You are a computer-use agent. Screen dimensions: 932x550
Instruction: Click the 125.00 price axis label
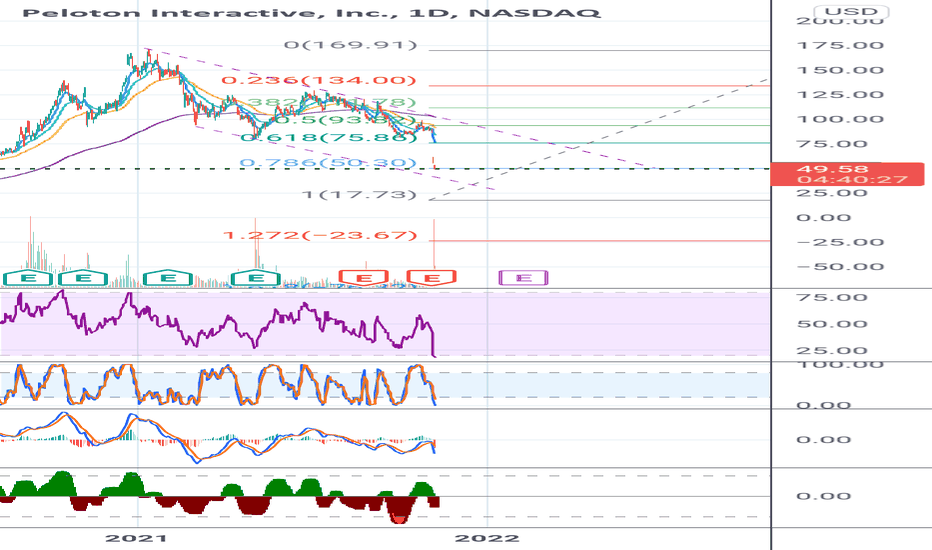click(840, 95)
